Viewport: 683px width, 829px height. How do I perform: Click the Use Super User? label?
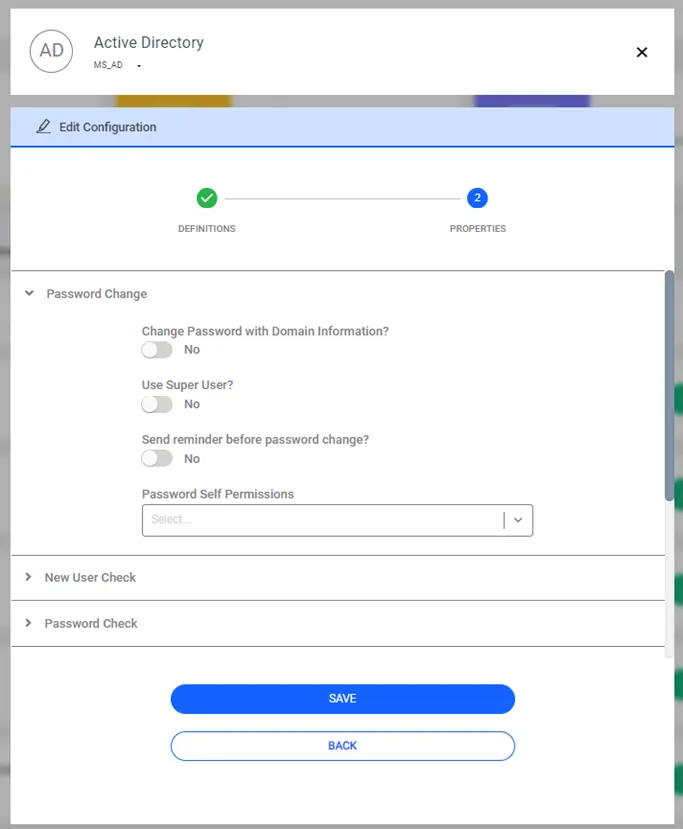(188, 385)
